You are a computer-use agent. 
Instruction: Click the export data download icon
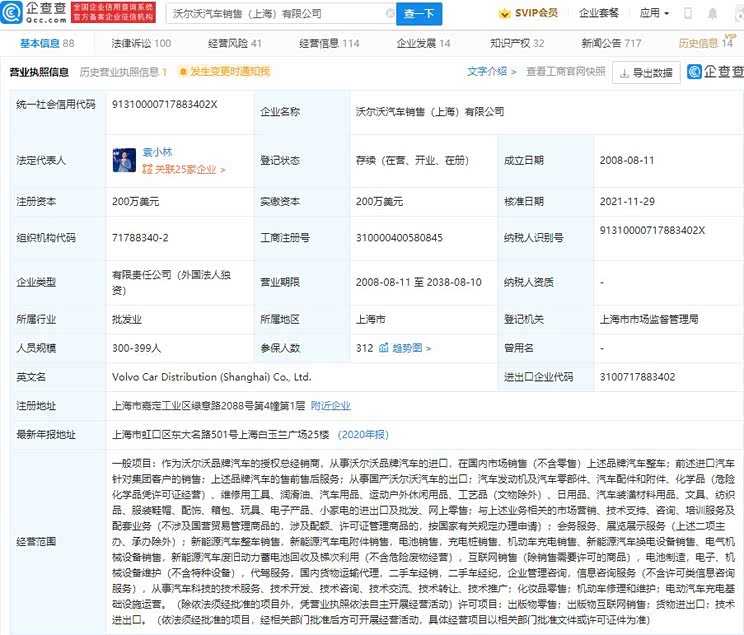(624, 73)
